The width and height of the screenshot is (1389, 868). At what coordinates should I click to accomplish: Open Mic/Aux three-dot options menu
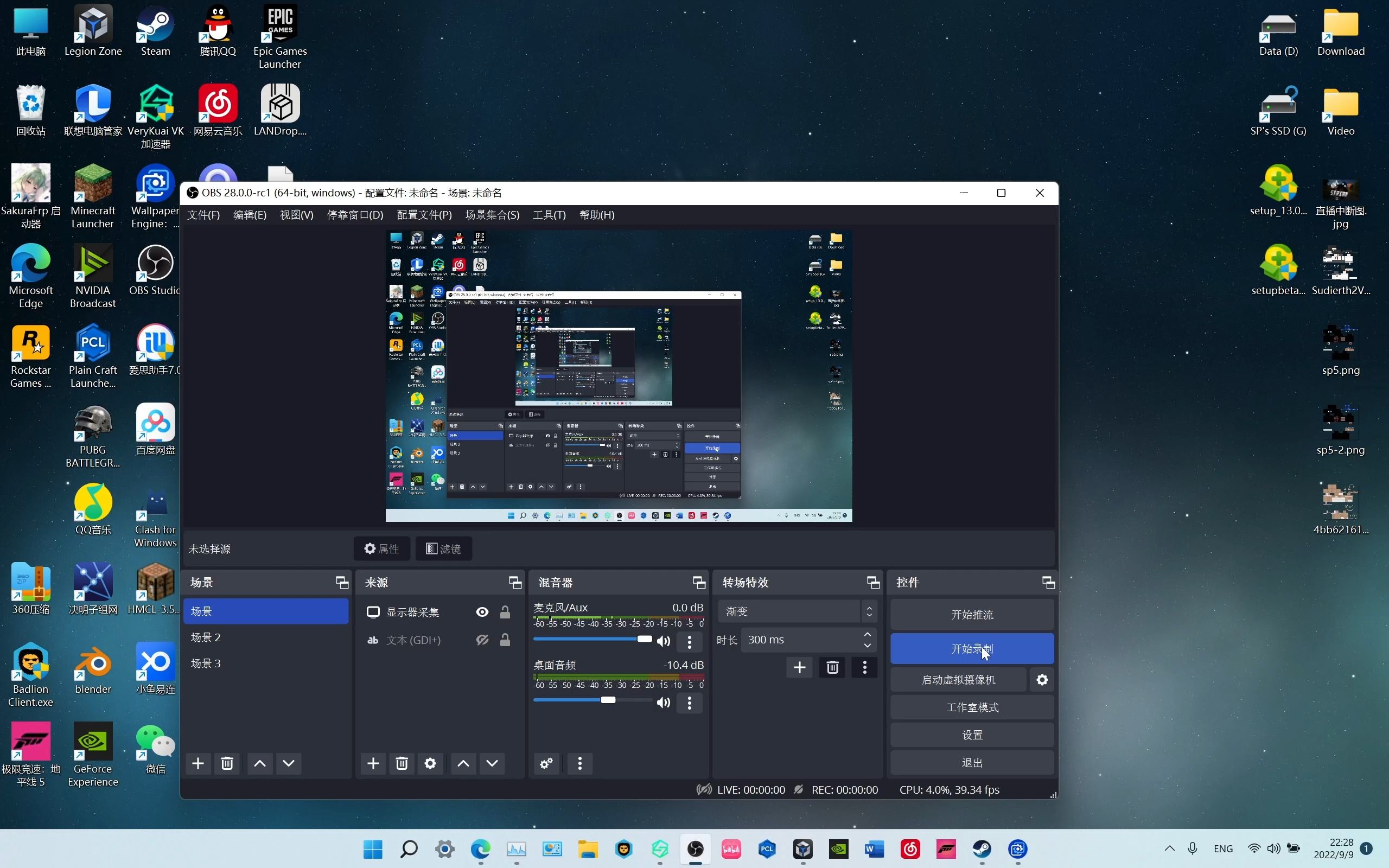689,641
